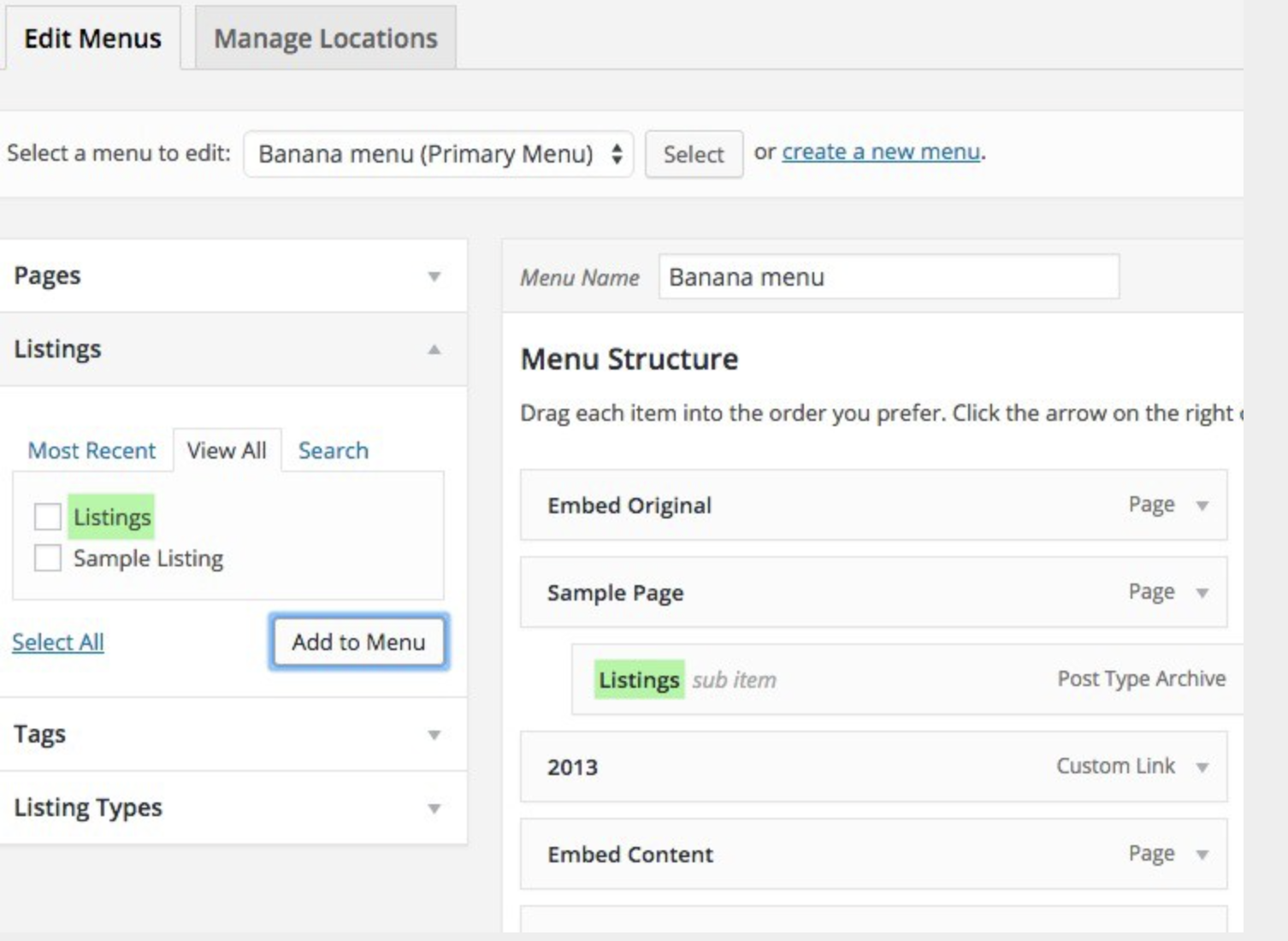Click the Sample Listing label text

click(148, 558)
